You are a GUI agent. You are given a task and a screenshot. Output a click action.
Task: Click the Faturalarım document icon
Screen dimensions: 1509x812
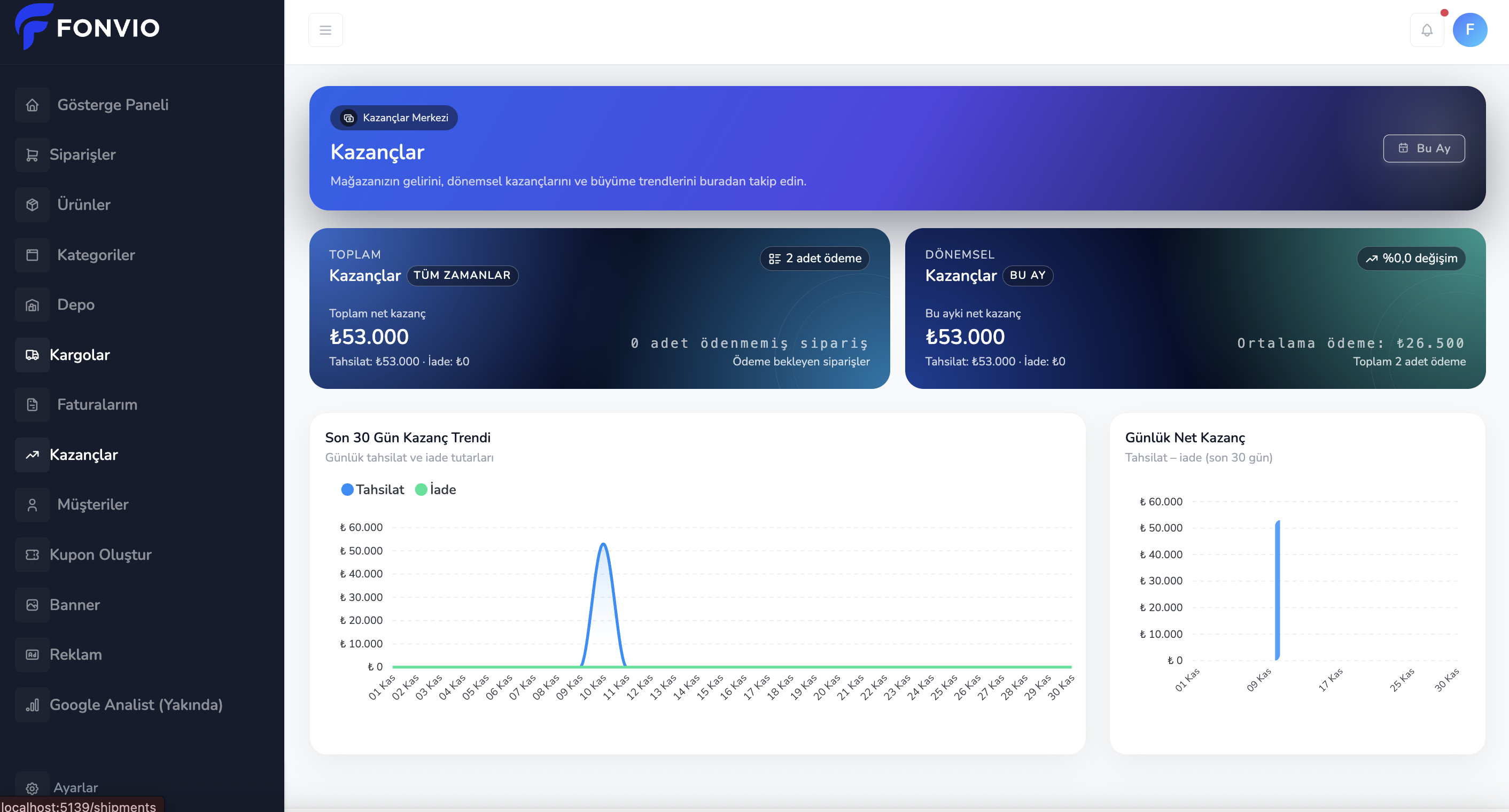point(32,404)
